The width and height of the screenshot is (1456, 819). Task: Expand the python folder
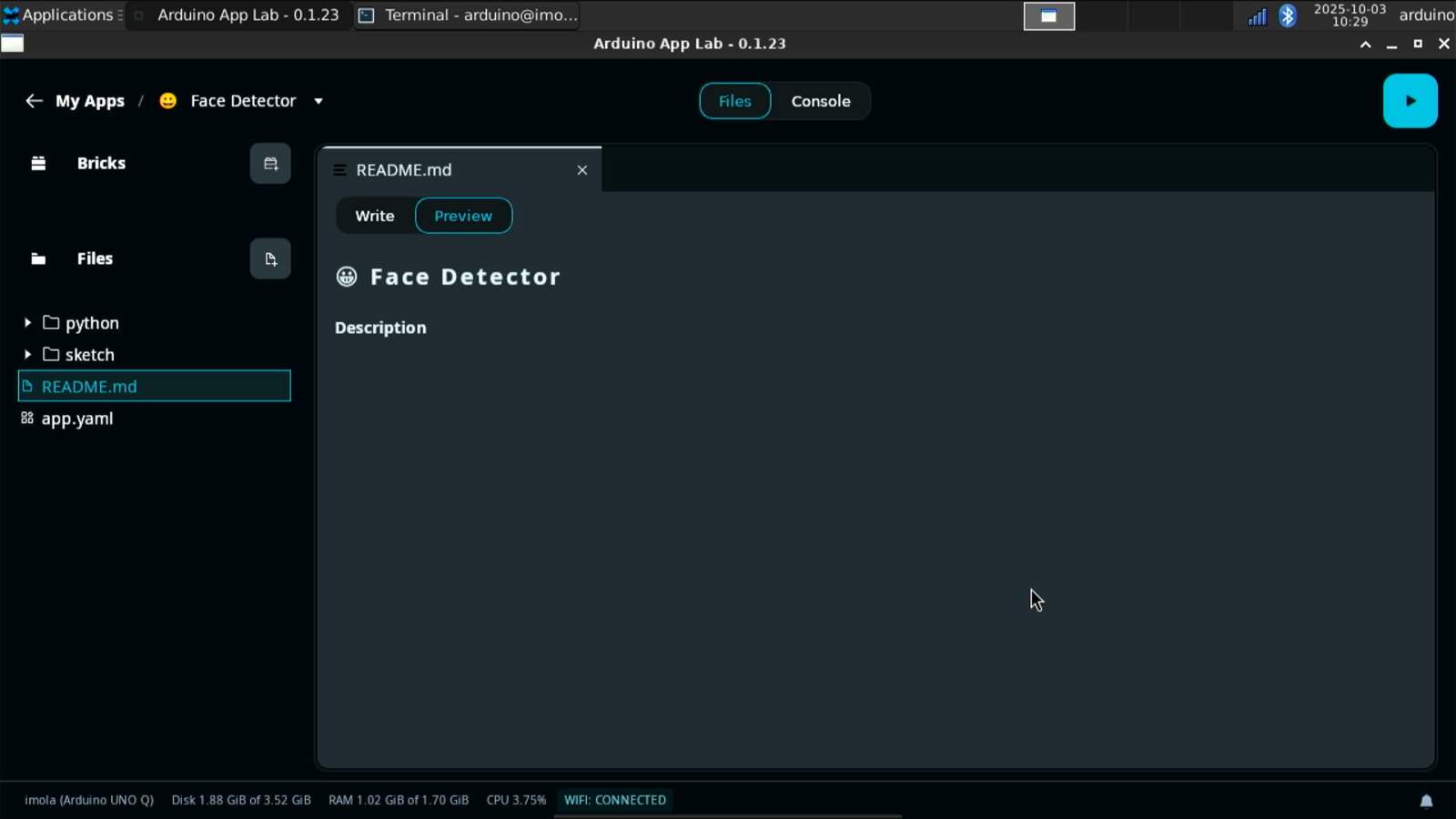(x=27, y=323)
